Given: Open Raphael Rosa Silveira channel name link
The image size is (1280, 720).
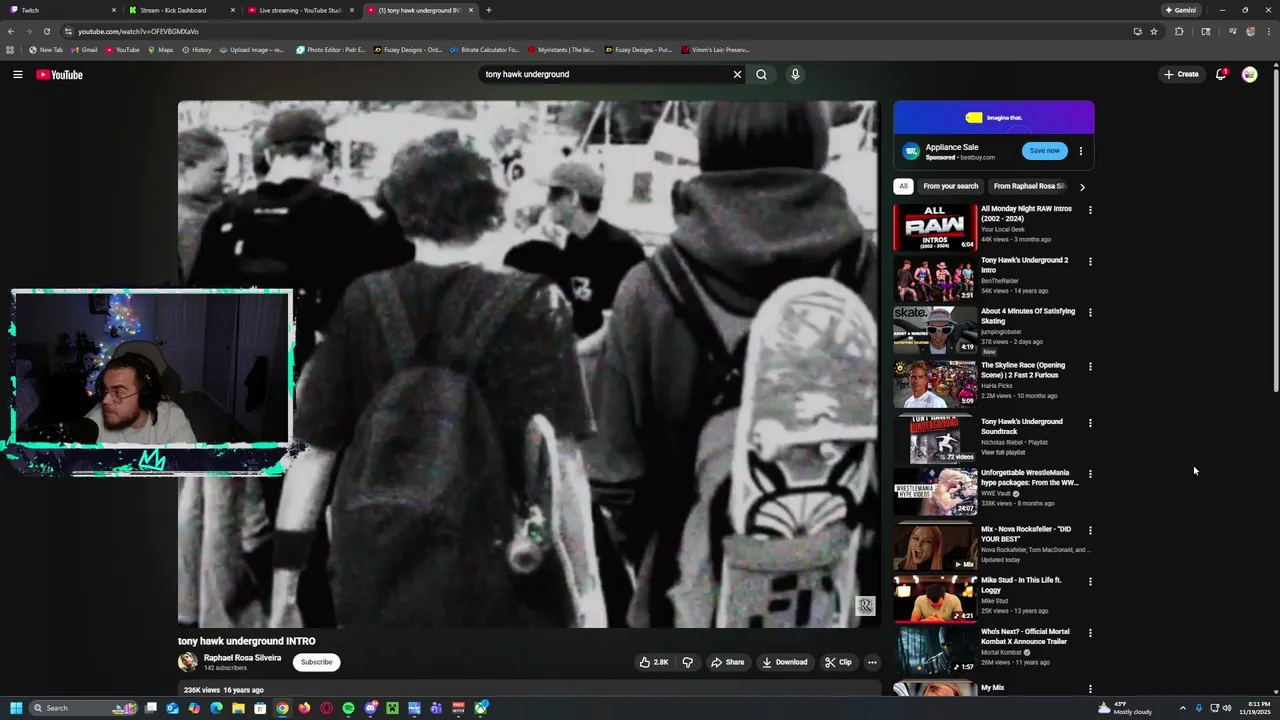Looking at the screenshot, I should [x=242, y=658].
